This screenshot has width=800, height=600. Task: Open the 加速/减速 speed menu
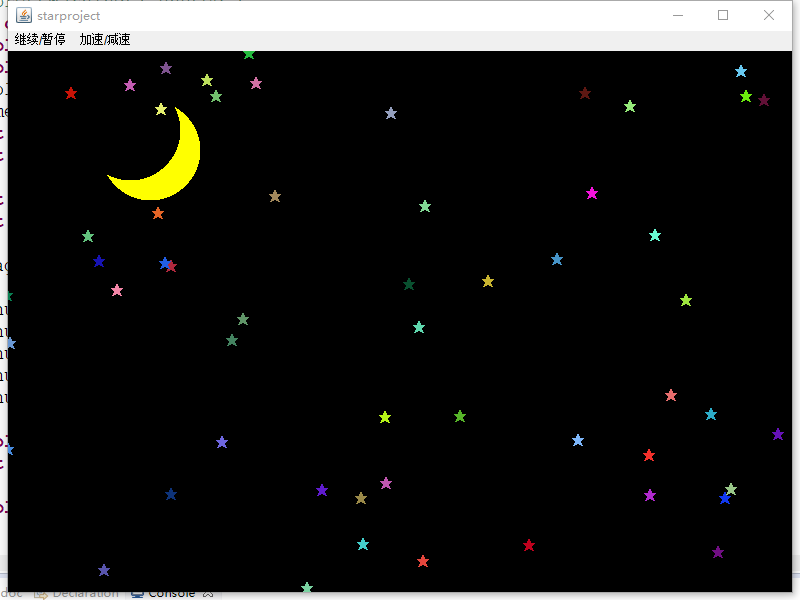click(106, 40)
